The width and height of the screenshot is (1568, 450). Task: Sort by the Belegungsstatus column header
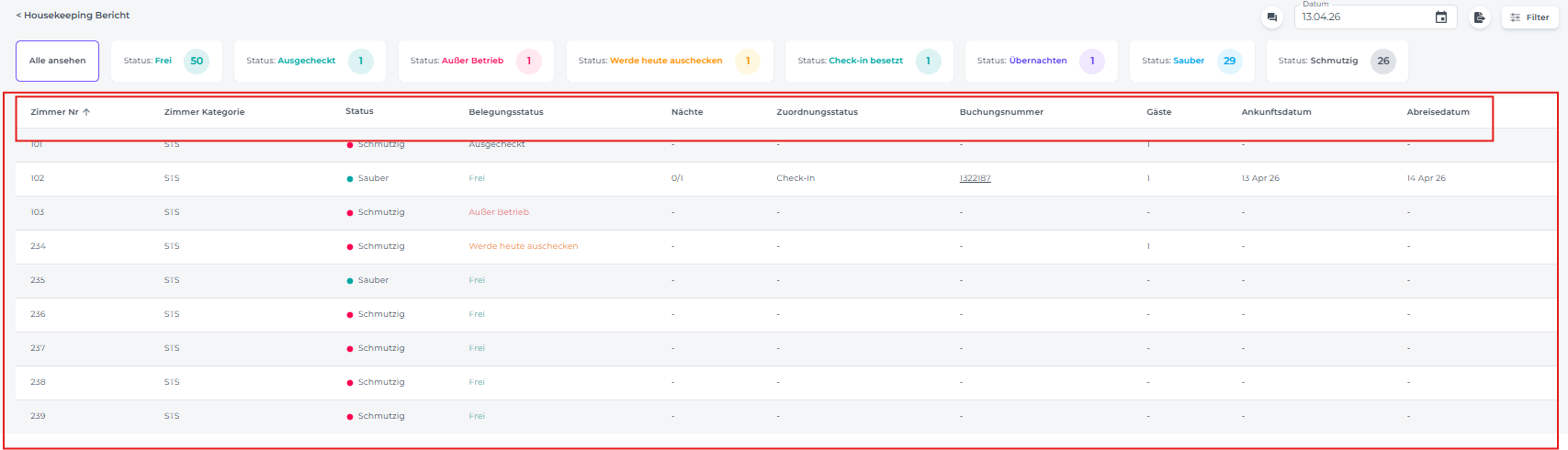506,112
